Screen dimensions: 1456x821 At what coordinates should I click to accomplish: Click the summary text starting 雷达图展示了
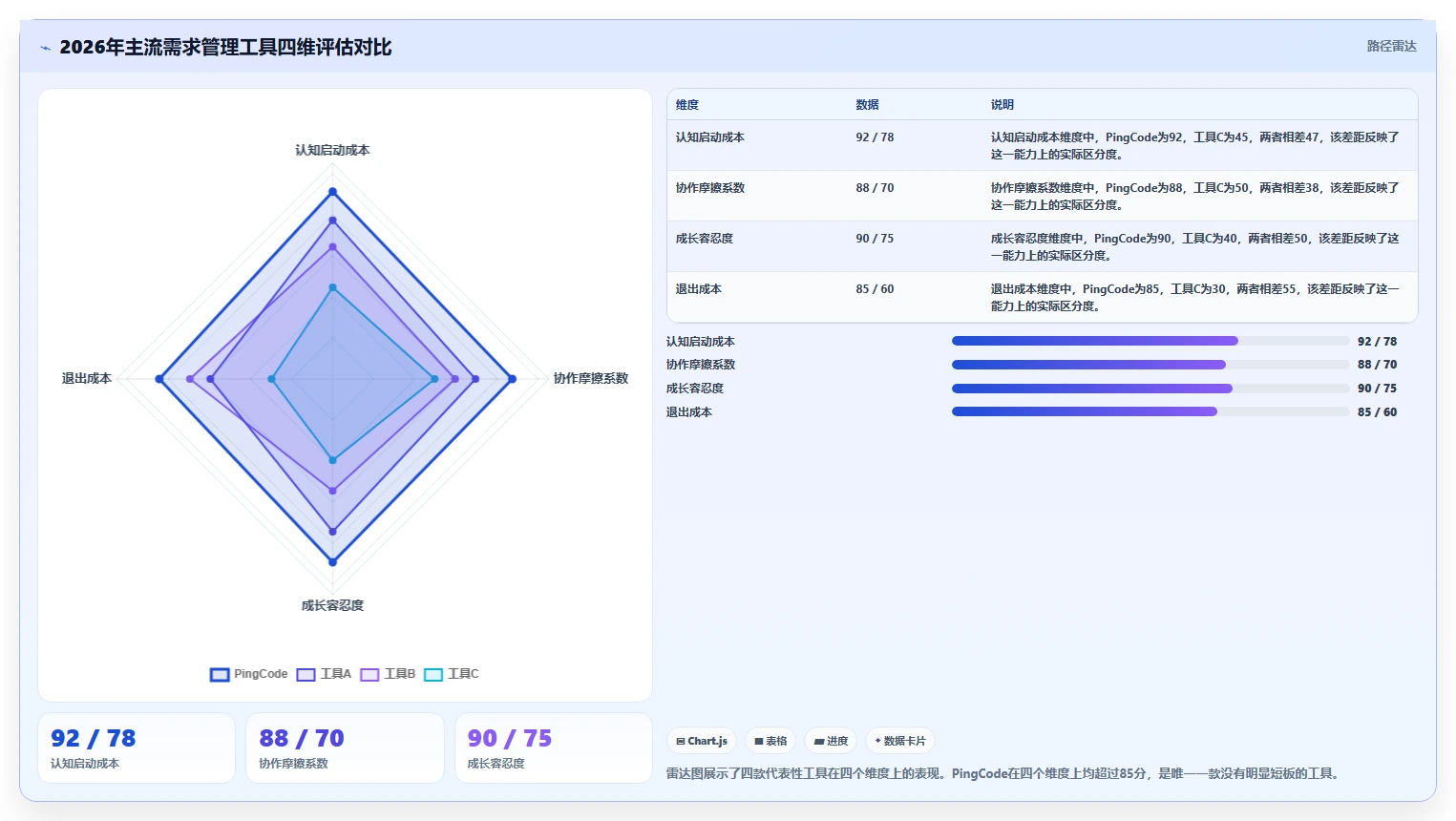coord(1004,773)
